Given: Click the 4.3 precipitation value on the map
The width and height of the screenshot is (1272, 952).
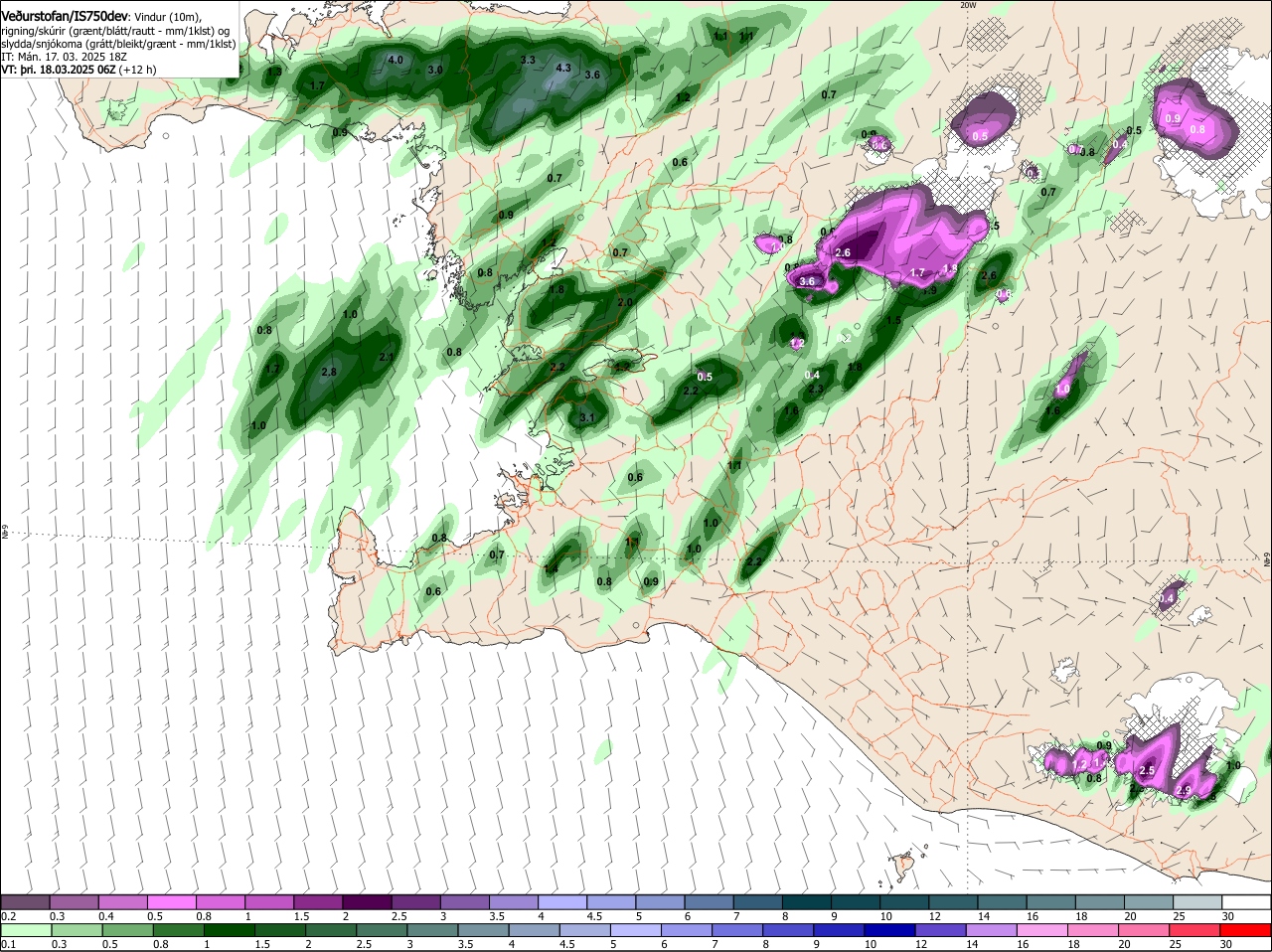Looking at the screenshot, I should point(563,68).
